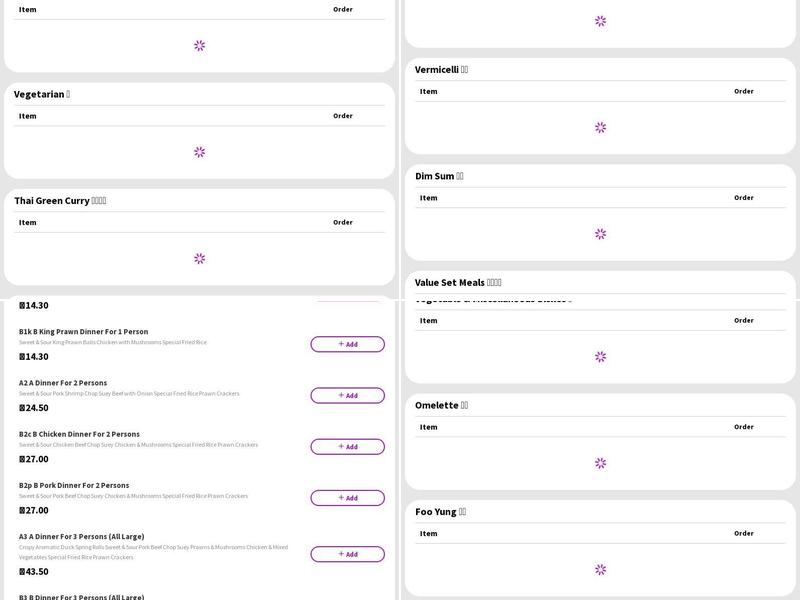Click the Dim Sum loading spinner

point(600,234)
